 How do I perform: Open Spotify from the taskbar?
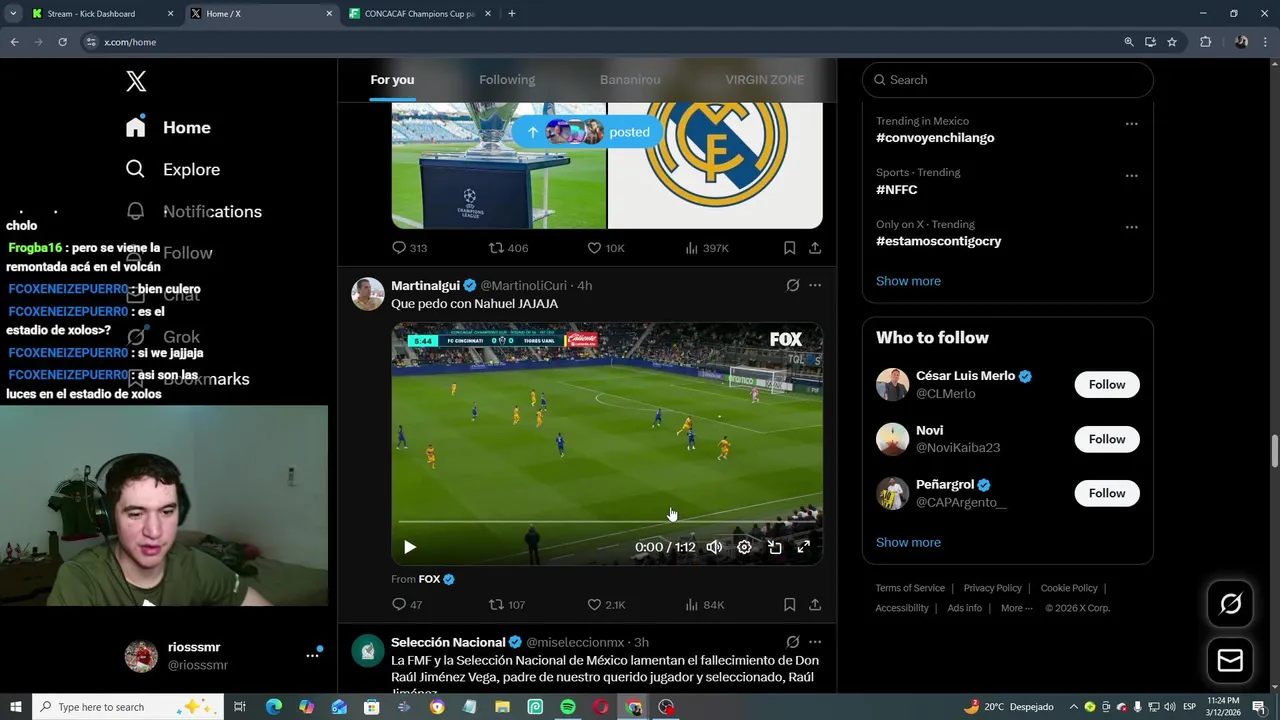[x=568, y=707]
